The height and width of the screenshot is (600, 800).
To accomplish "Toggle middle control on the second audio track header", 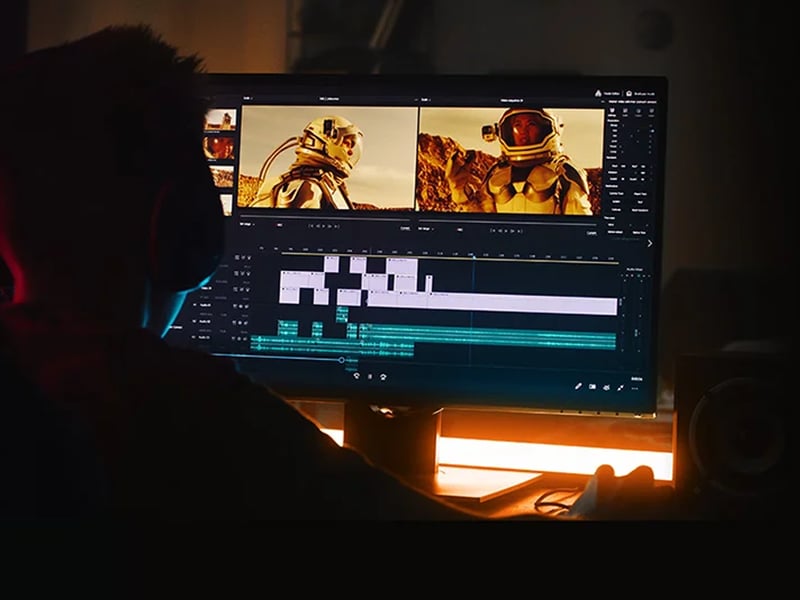I will click(x=242, y=322).
